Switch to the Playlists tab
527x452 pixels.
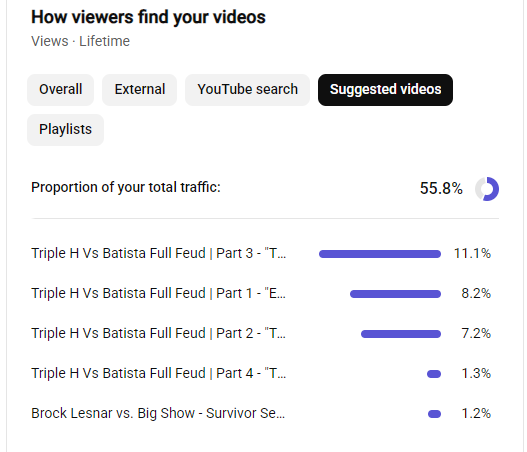click(66, 130)
